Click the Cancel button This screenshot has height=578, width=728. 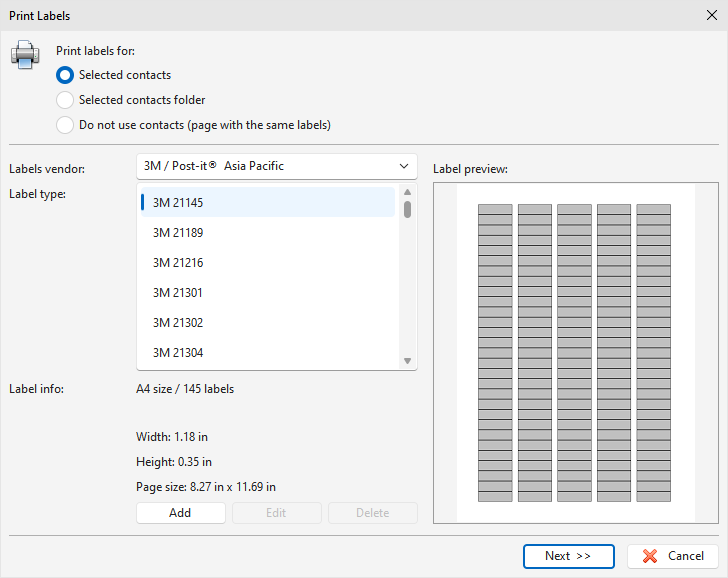tap(673, 556)
